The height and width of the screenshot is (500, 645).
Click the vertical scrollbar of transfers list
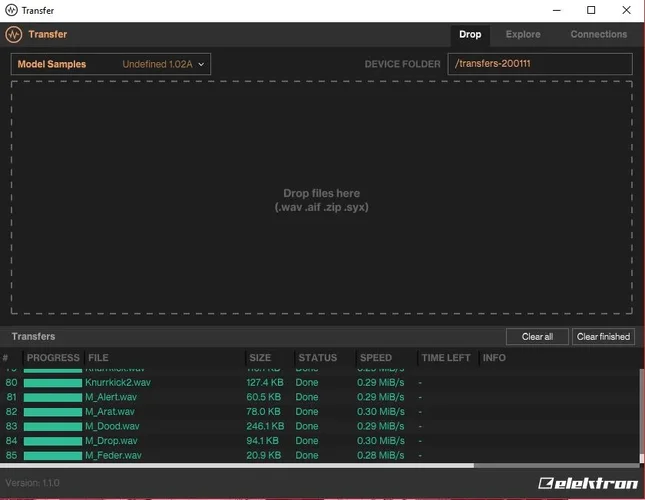[642, 415]
